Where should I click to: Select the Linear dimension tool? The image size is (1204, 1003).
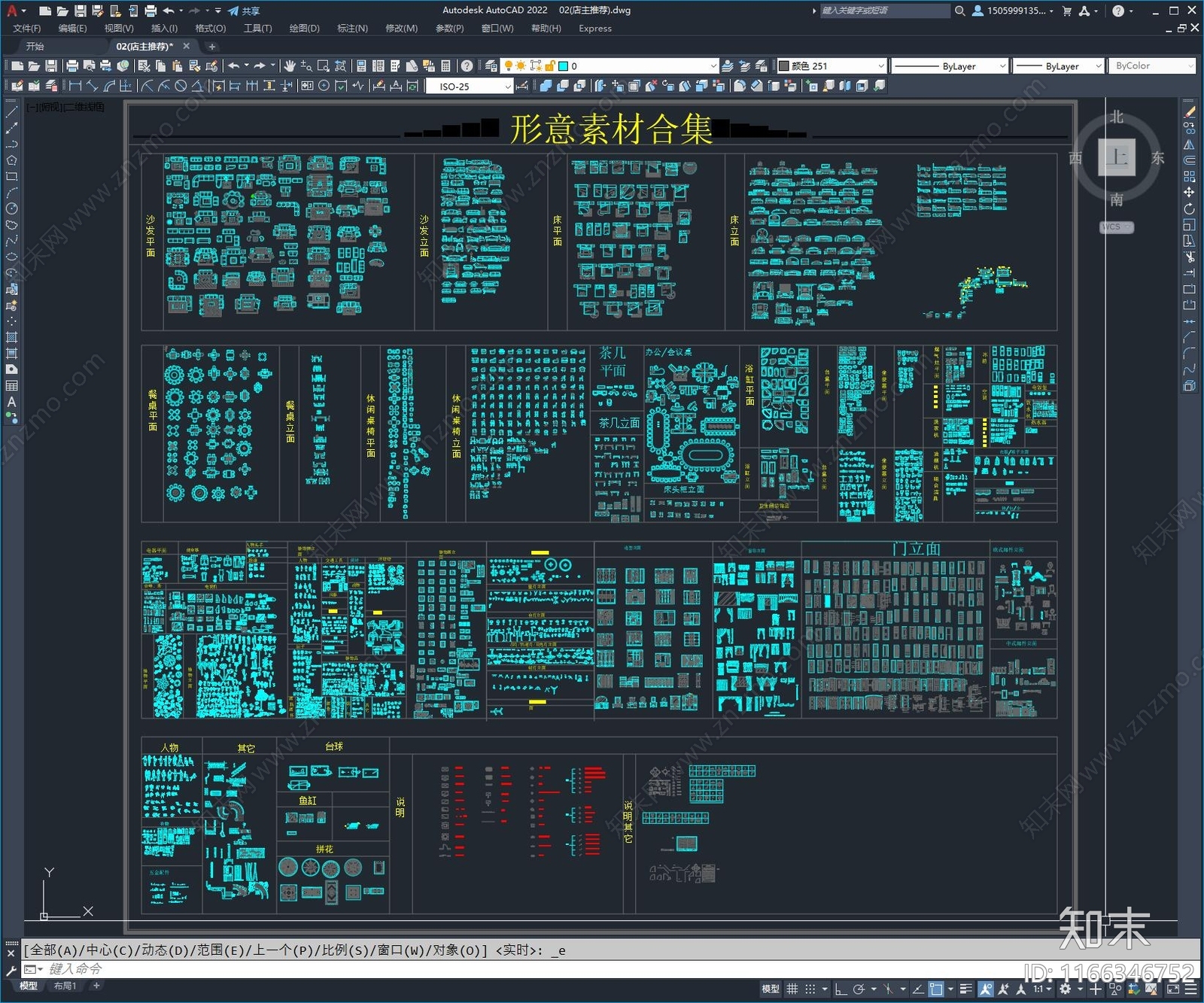[75, 87]
